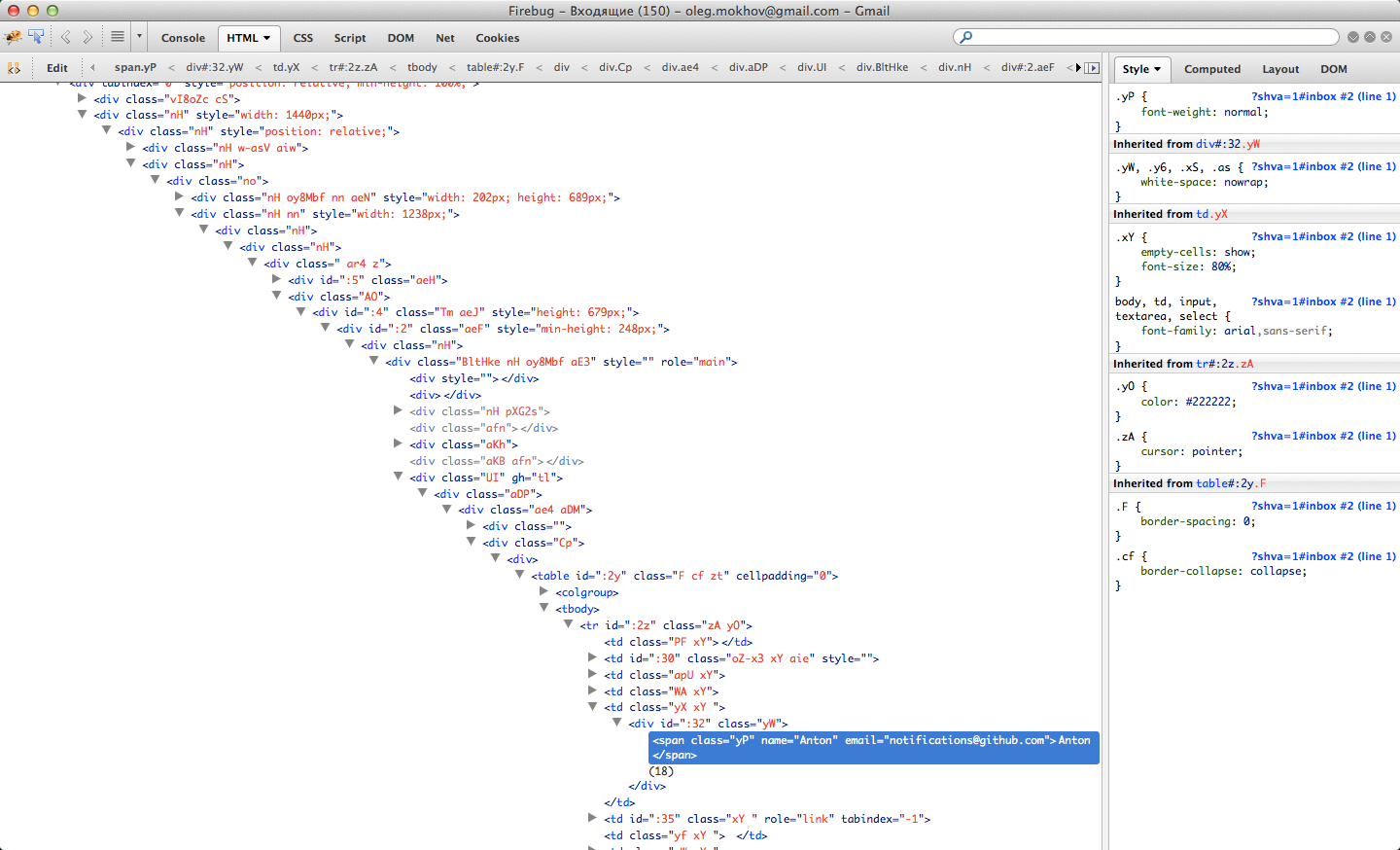Screen dimensions: 1400x850
Task: Switch to the Layout side tab
Action: tap(1280, 69)
